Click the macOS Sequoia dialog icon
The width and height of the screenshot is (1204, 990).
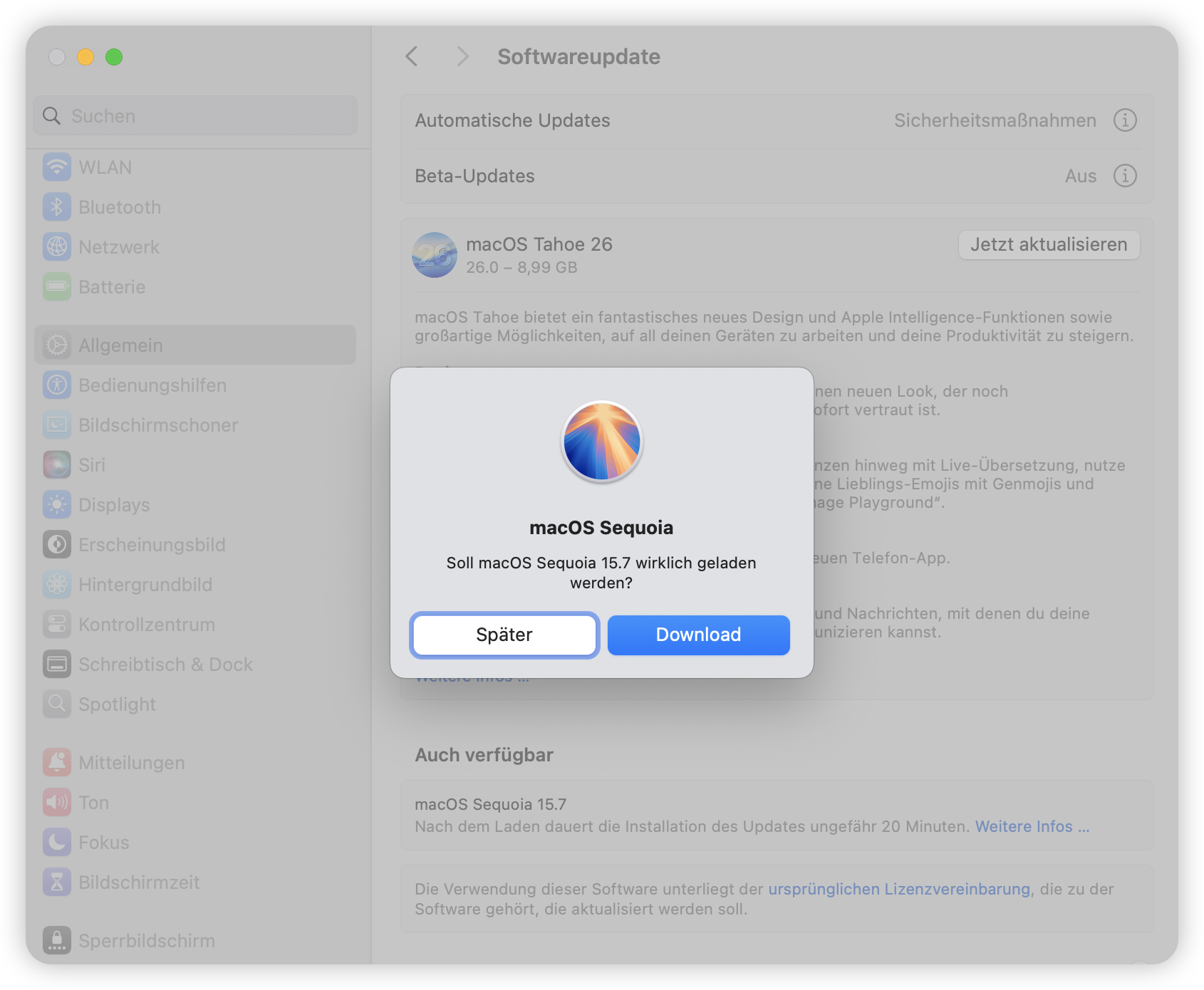click(602, 442)
